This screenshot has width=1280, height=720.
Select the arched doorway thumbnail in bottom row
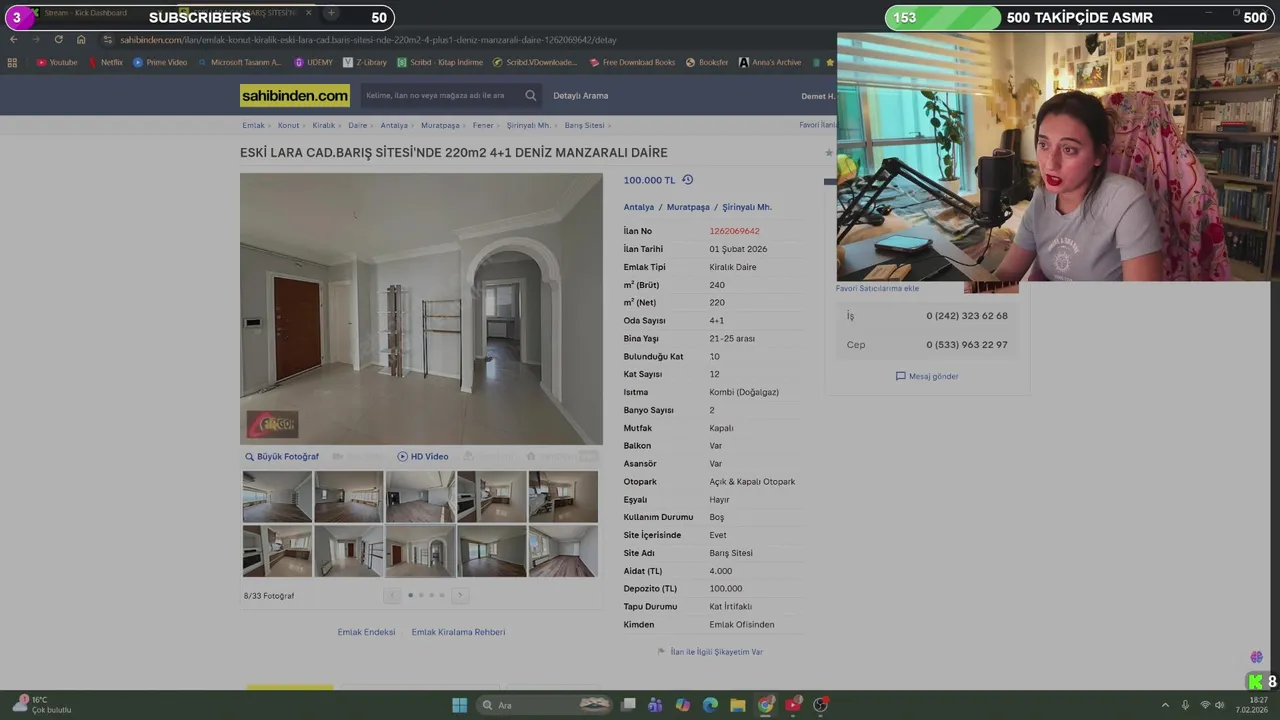tap(420, 552)
